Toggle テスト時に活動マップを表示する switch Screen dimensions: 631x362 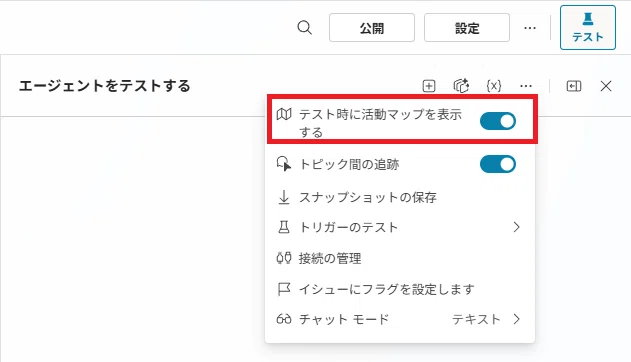coord(498,121)
